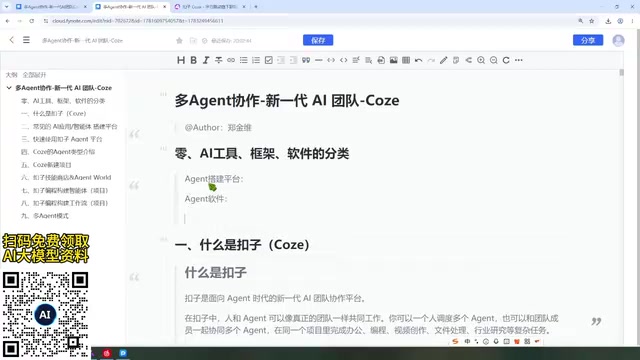This screenshot has width=640, height=360.
Task: Toggle the hamburger sidebar menu
Action: (x=26, y=40)
